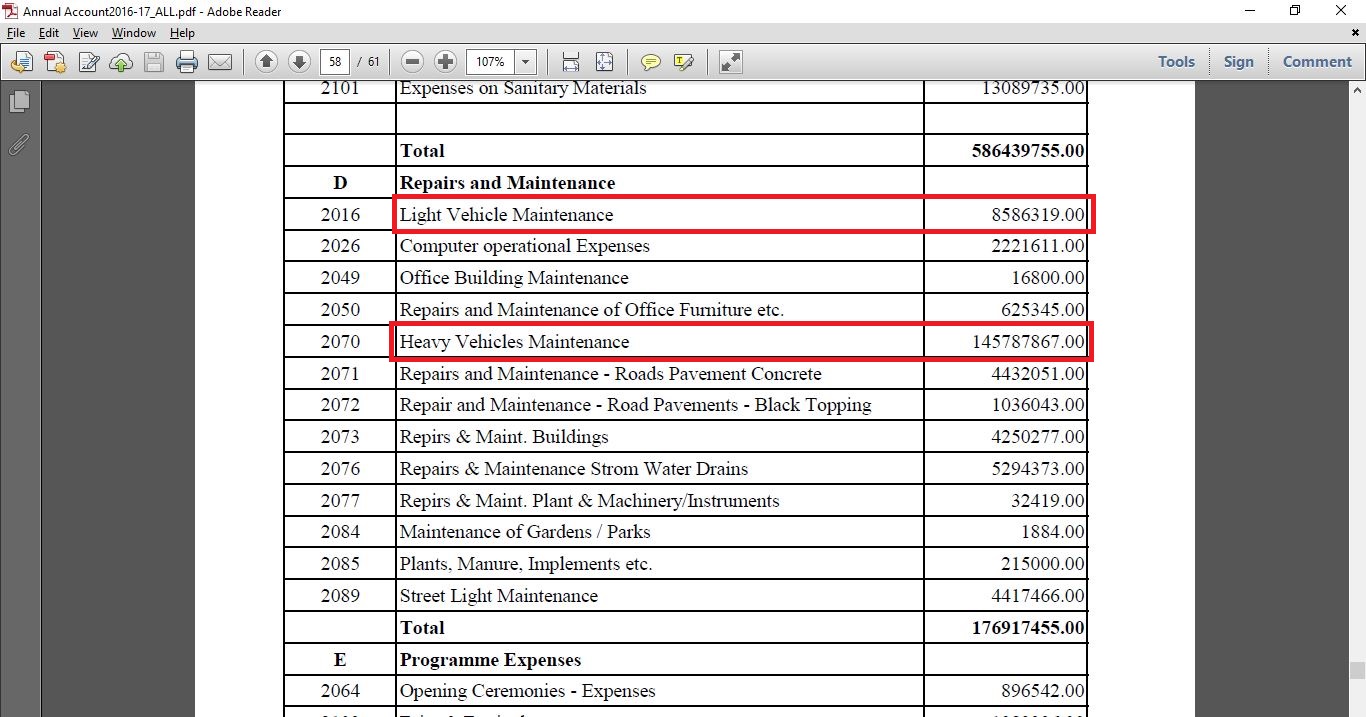Open the Tools pane

[1176, 62]
